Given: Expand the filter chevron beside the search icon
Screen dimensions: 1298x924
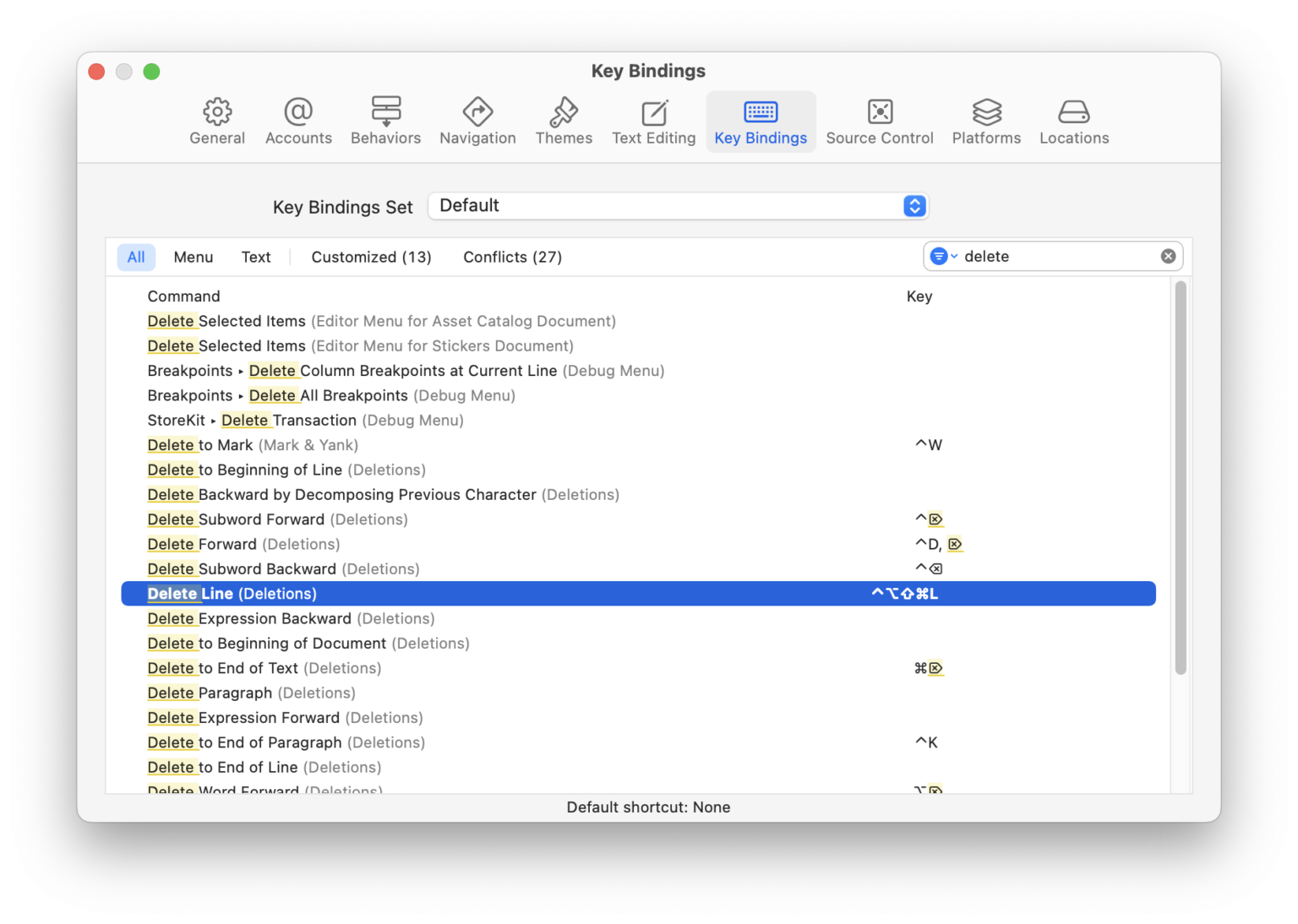Looking at the screenshot, I should click(x=953, y=256).
